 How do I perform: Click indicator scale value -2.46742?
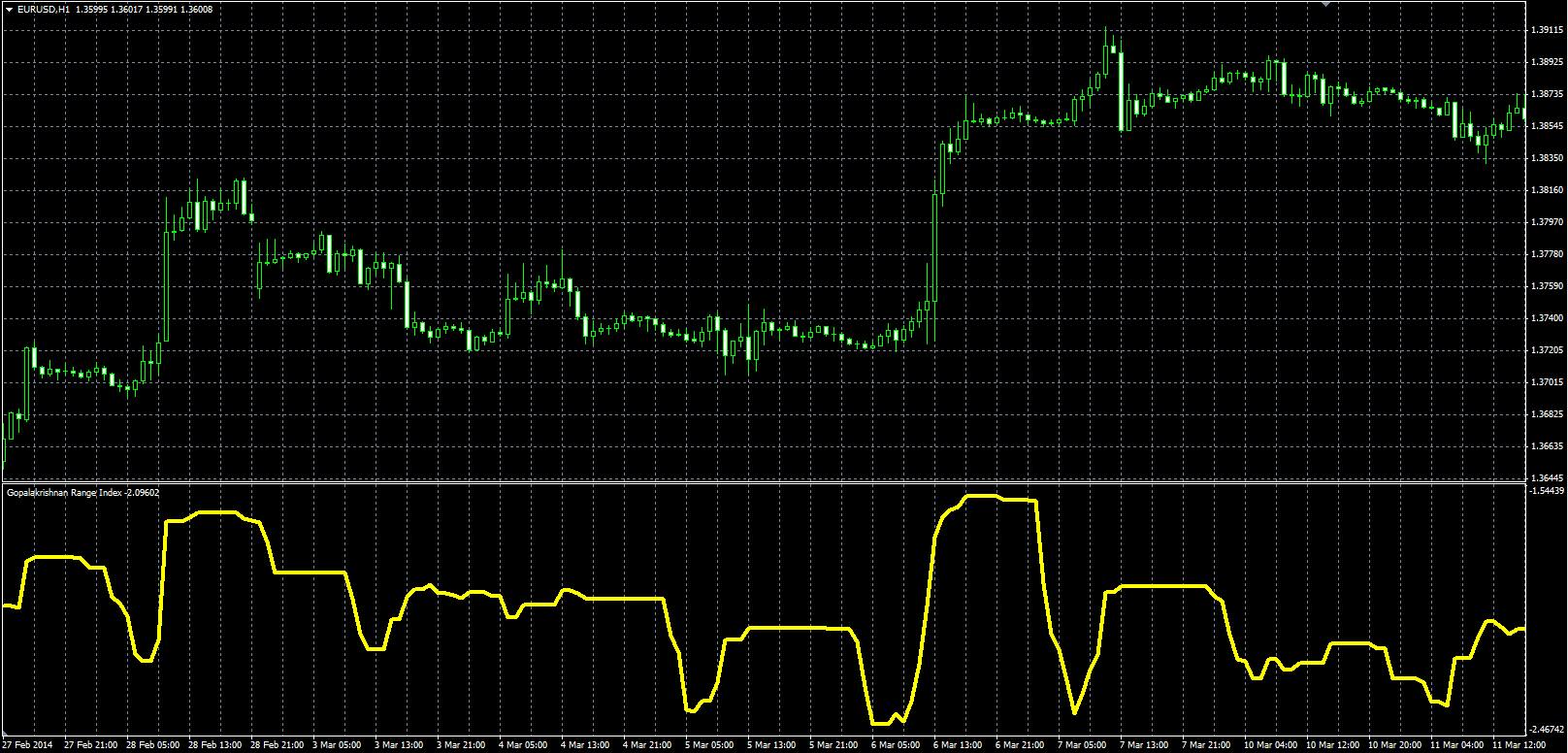[x=1546, y=728]
